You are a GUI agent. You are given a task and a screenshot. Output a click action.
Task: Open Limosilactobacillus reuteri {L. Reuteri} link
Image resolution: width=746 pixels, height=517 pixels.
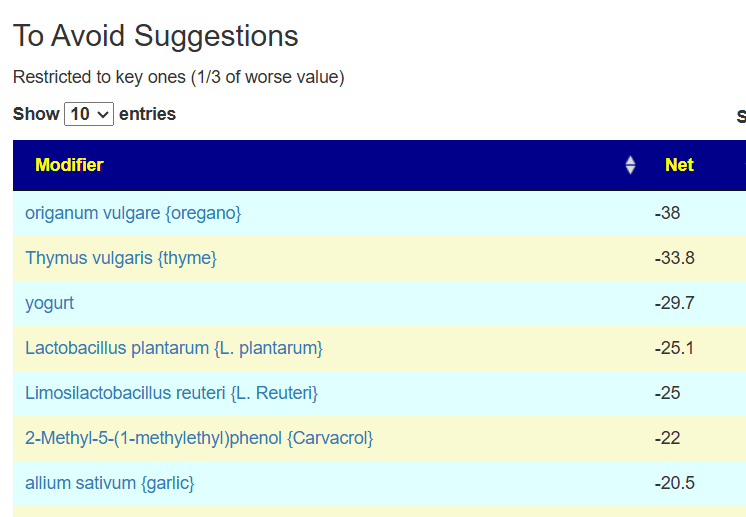[x=171, y=393]
